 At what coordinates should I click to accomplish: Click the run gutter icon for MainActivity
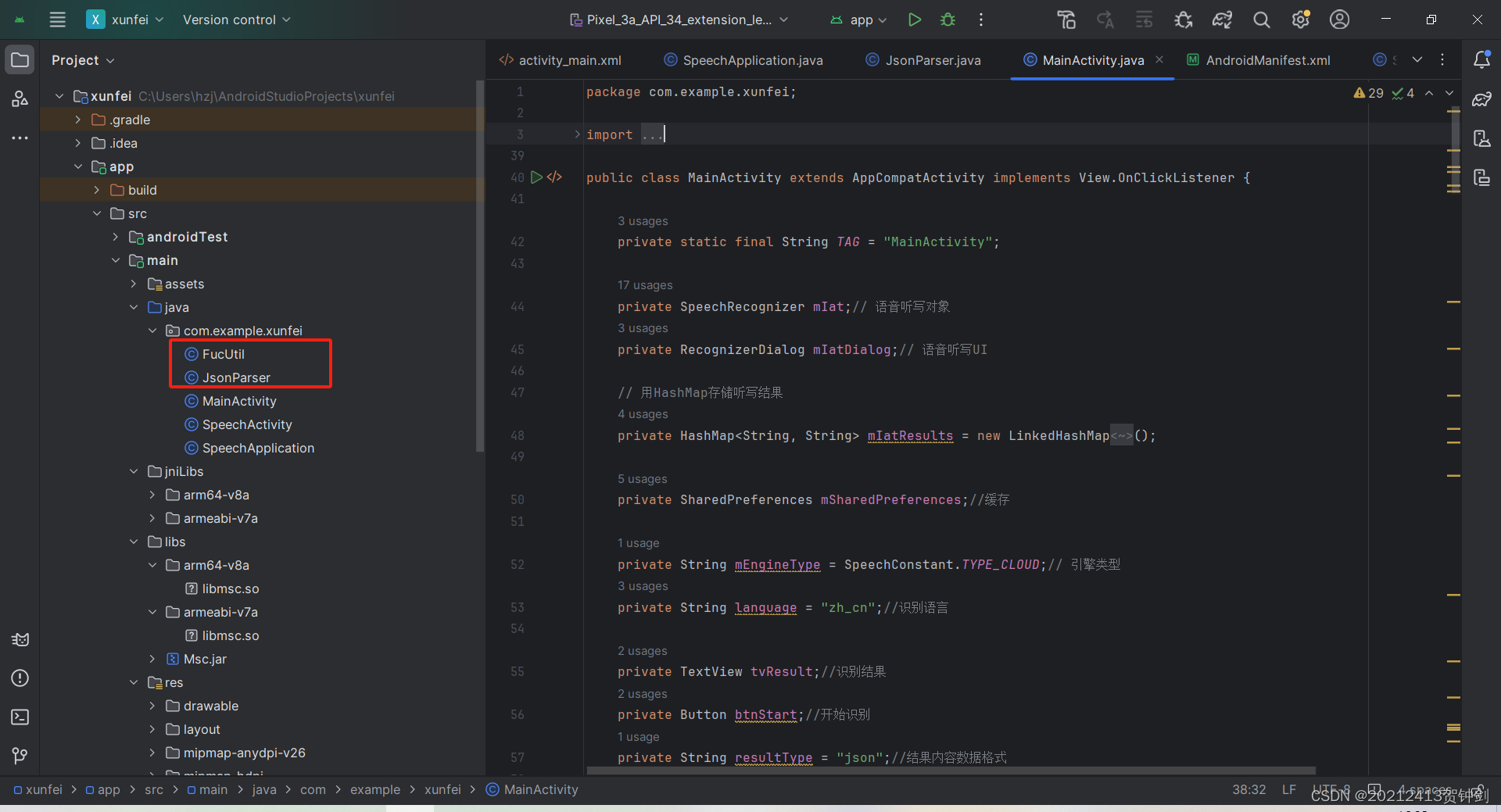point(536,177)
